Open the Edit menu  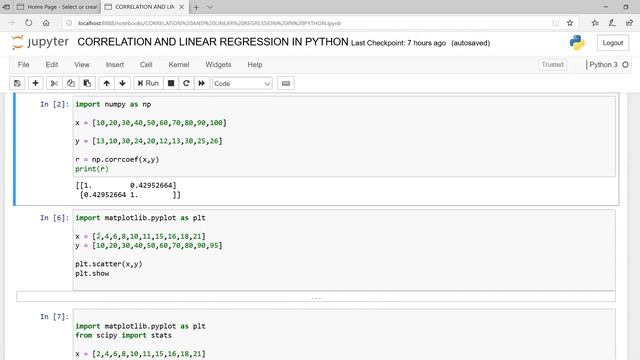click(x=52, y=64)
